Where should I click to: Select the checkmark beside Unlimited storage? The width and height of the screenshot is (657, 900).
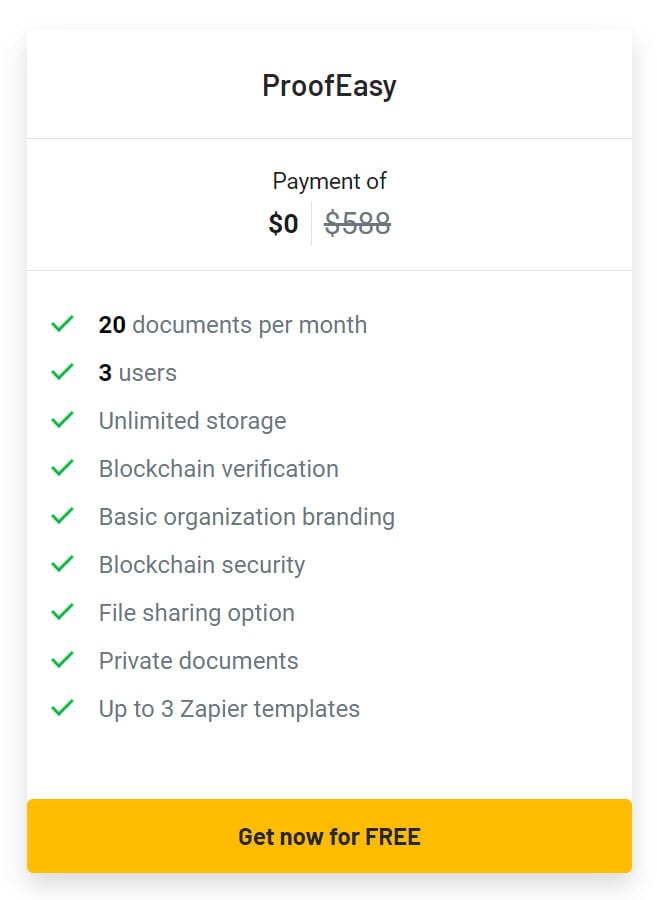pos(62,420)
